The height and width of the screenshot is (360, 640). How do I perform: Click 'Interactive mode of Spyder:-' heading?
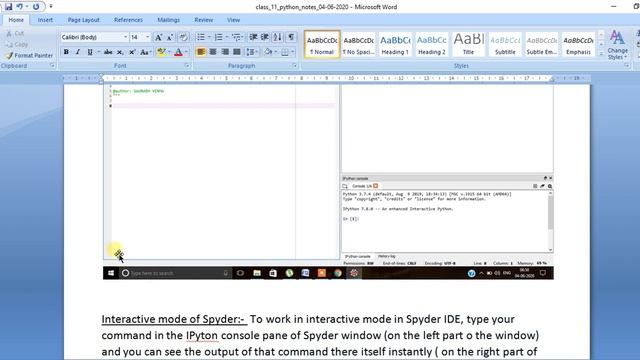[x=174, y=319]
